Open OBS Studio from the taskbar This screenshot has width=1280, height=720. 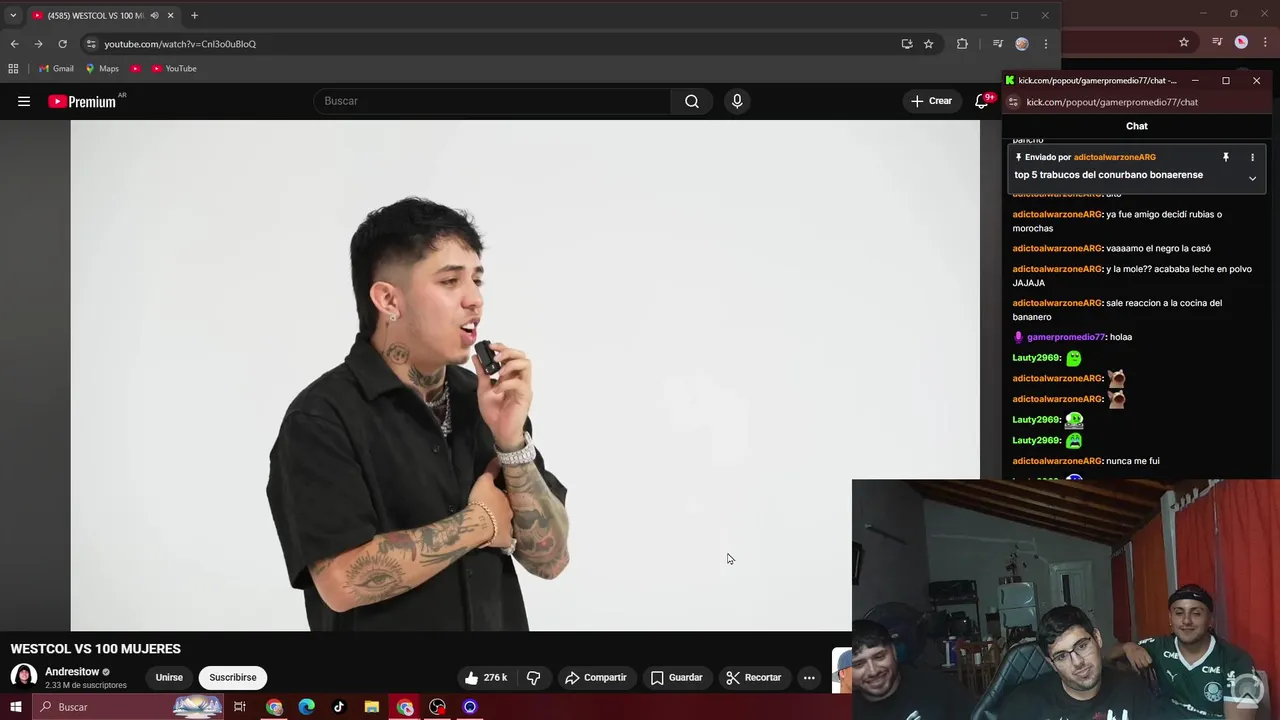point(437,707)
